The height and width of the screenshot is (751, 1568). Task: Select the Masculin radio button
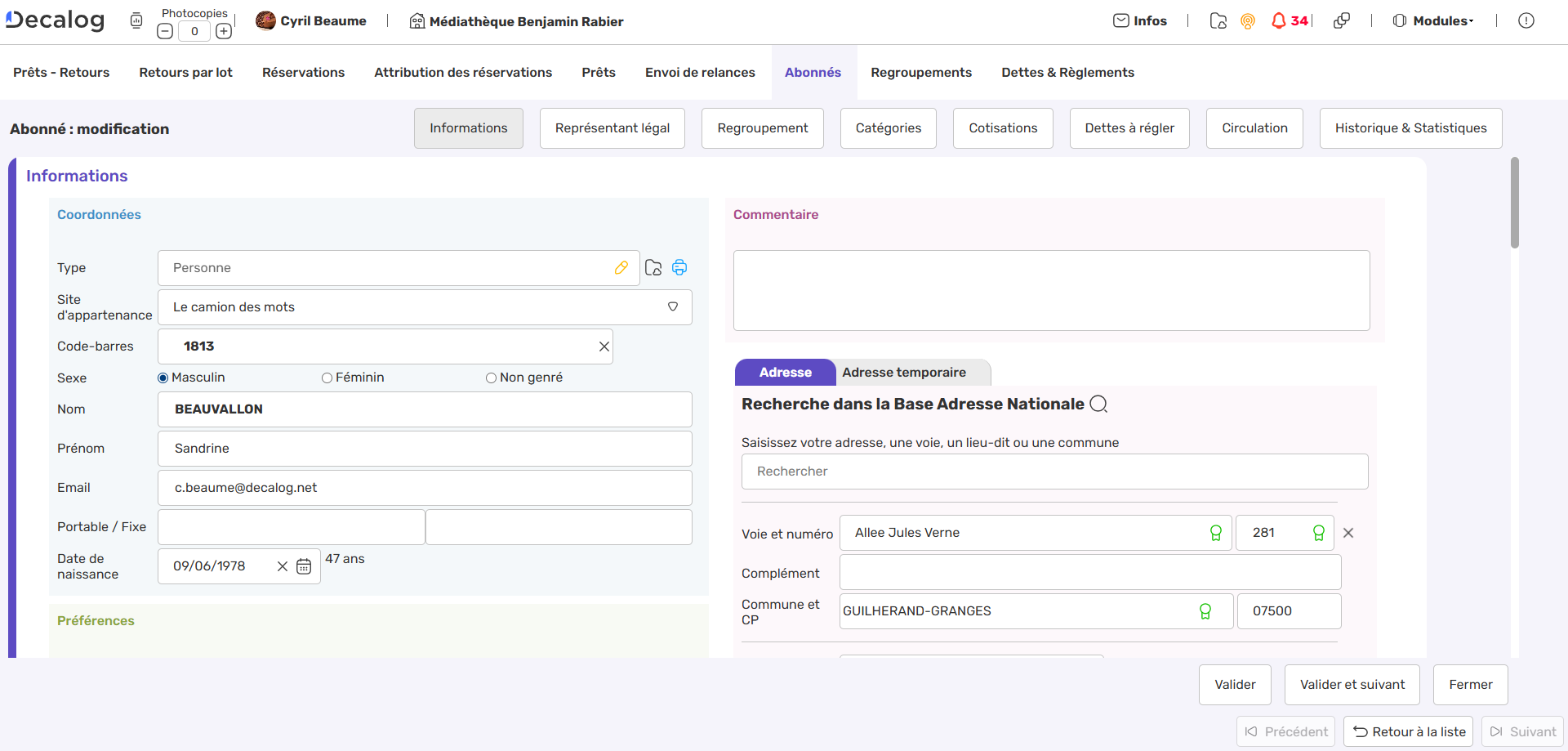tap(163, 378)
